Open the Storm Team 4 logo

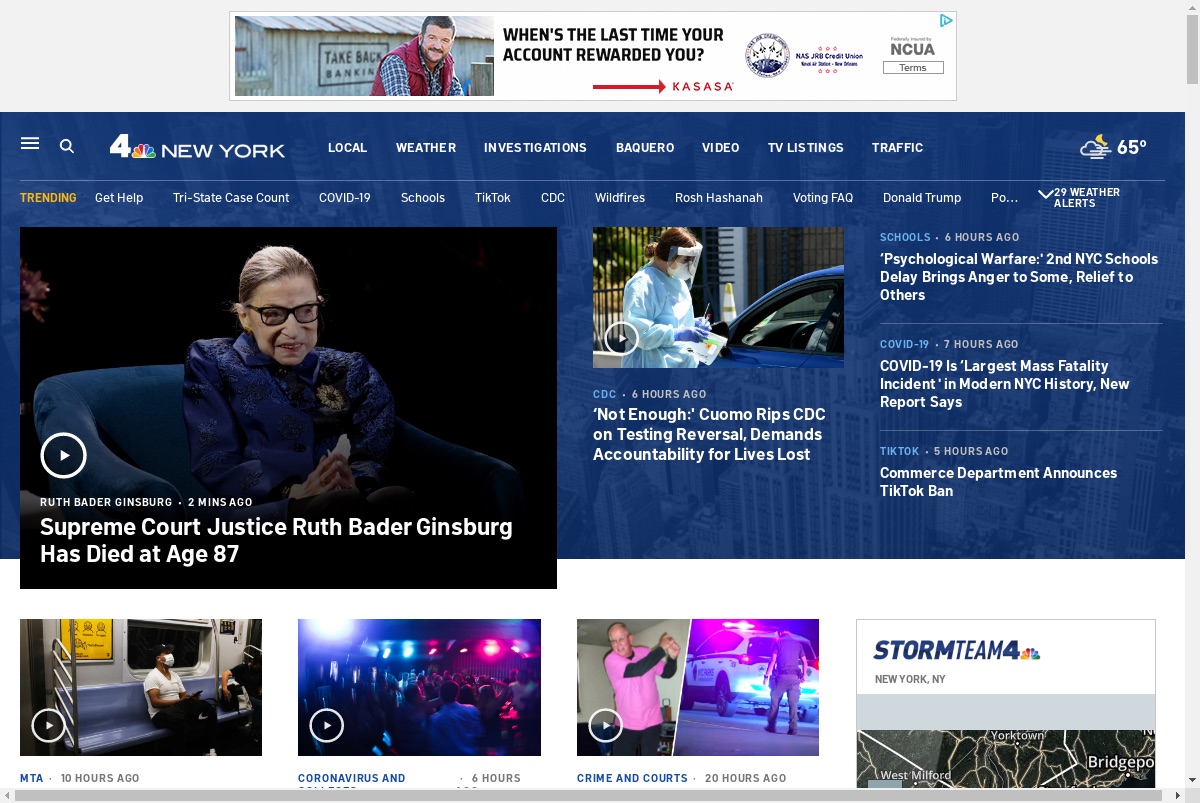point(957,650)
